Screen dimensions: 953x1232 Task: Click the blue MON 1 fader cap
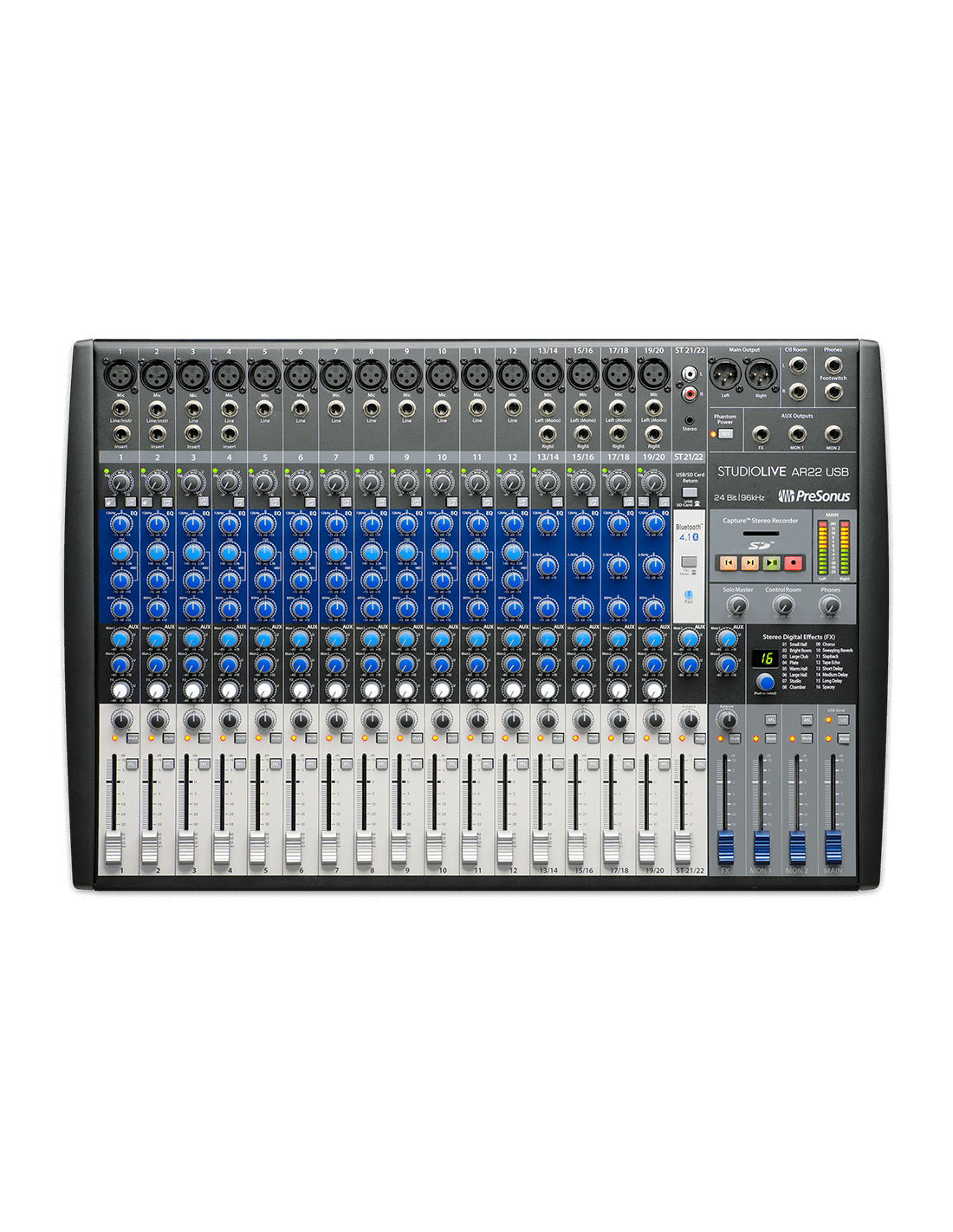761,846
